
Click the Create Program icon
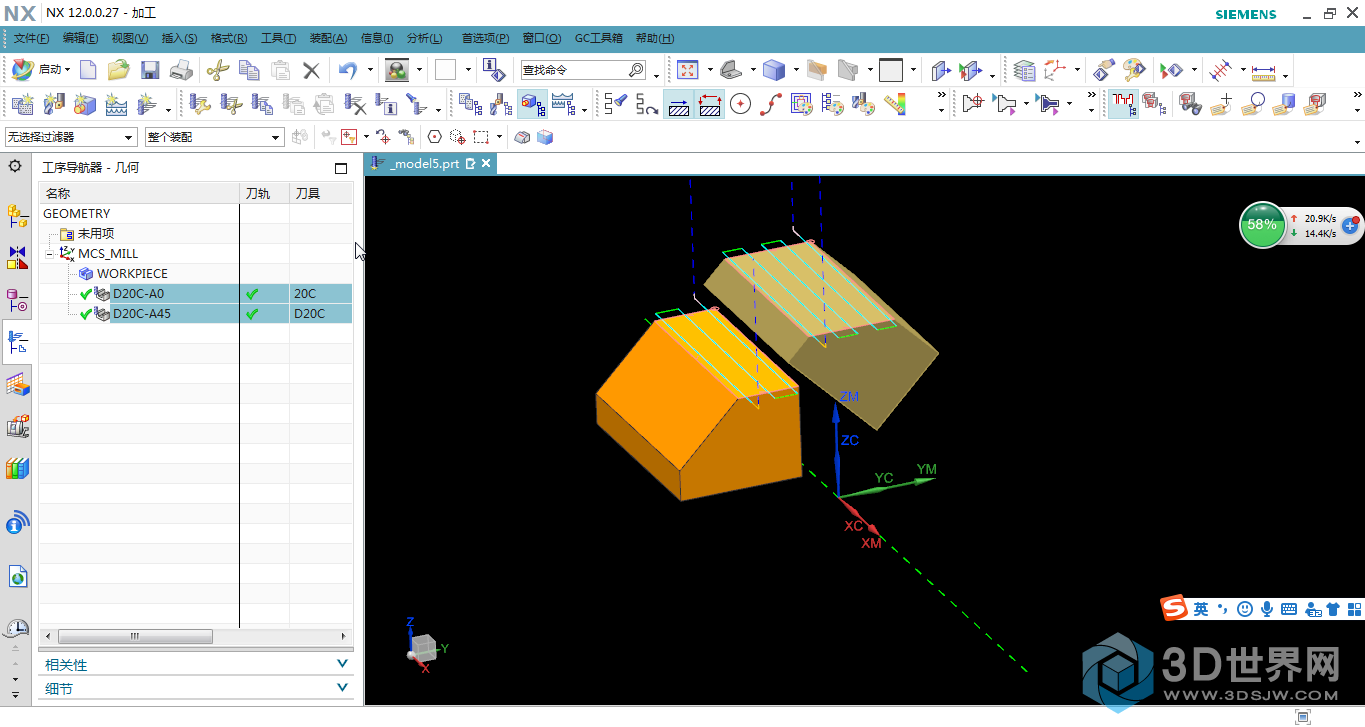pos(22,104)
